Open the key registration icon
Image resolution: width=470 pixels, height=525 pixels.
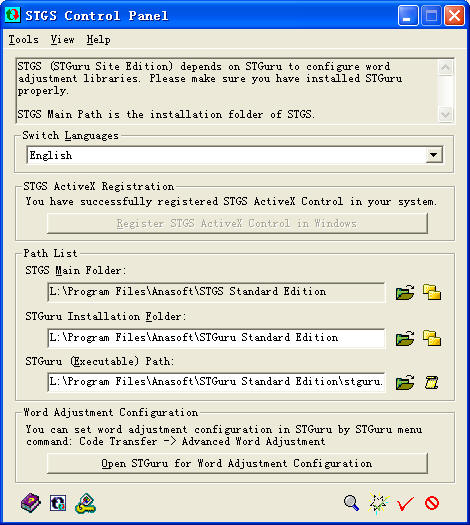click(x=85, y=503)
